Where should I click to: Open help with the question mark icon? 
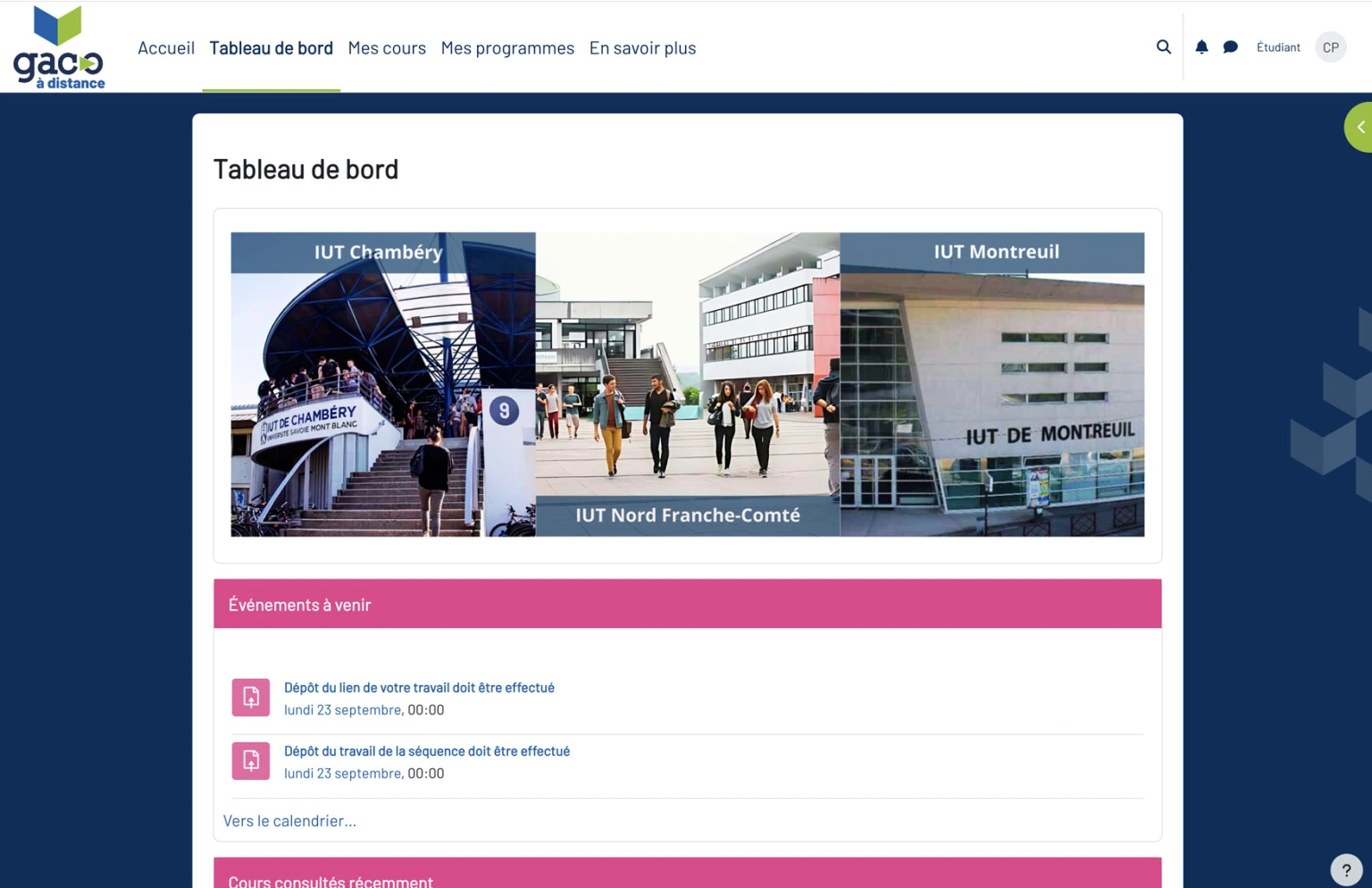pyautogui.click(x=1345, y=868)
